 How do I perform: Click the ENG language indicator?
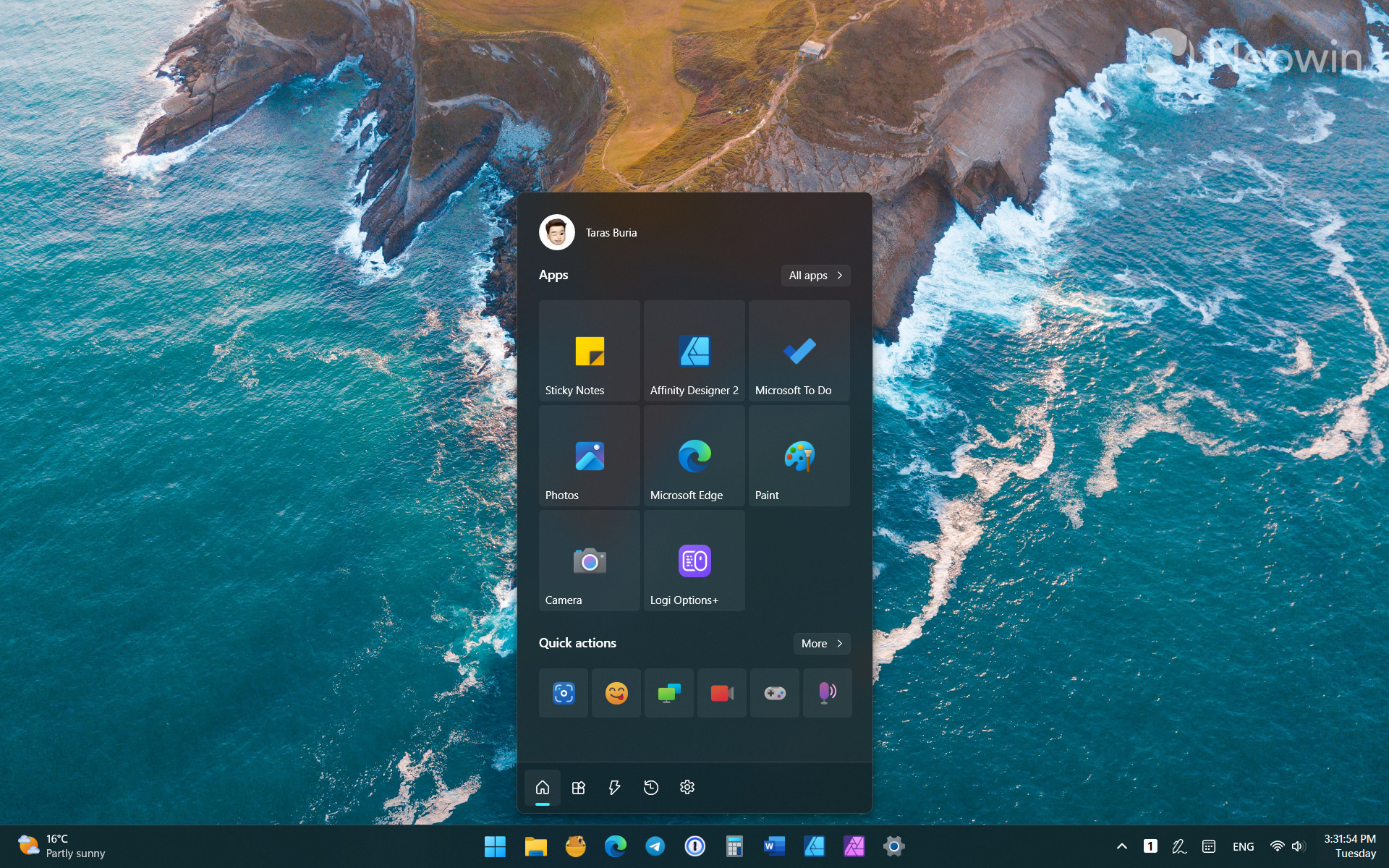coord(1243,846)
